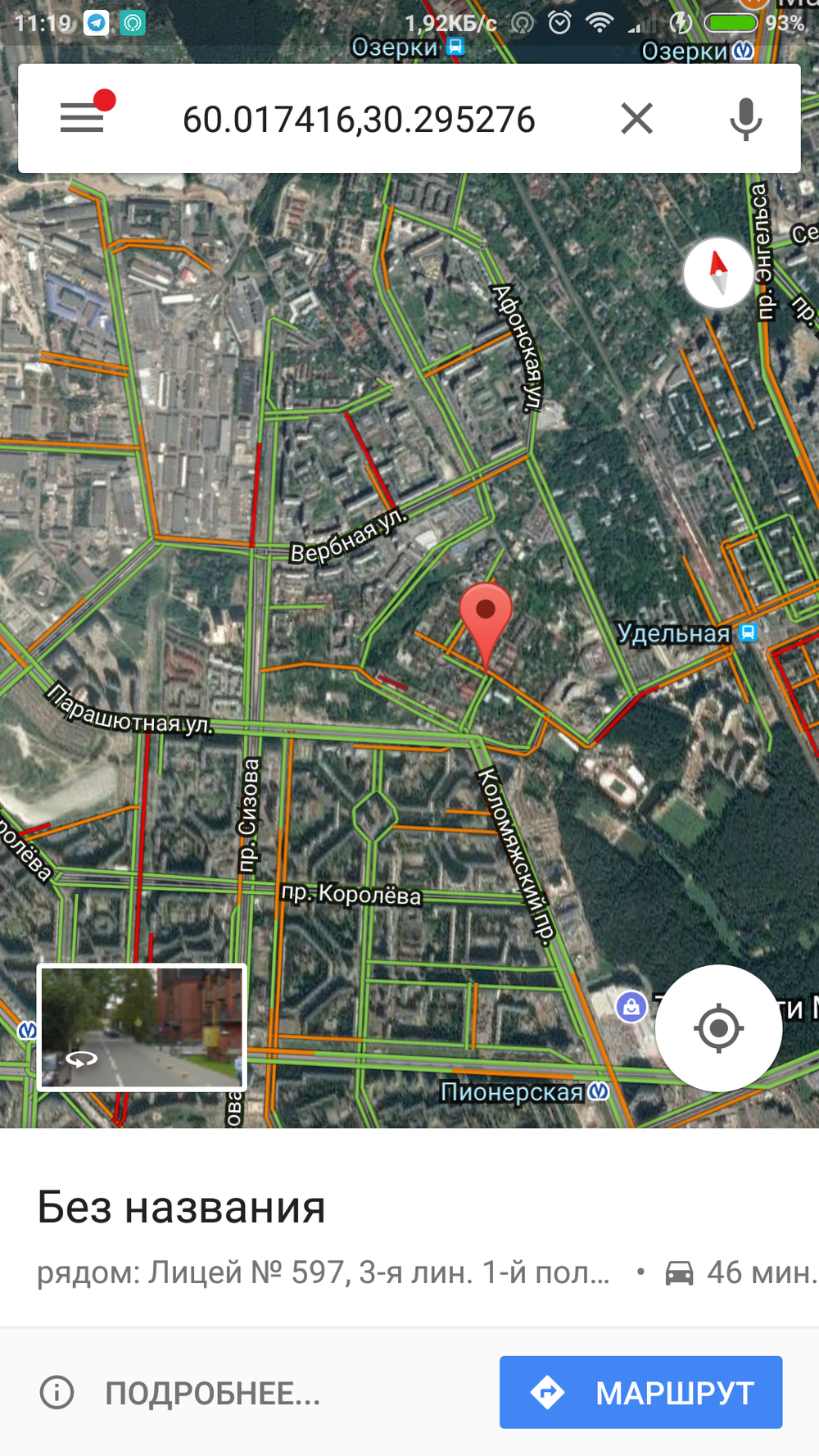Tap the compass to reset orientation

coord(718,273)
